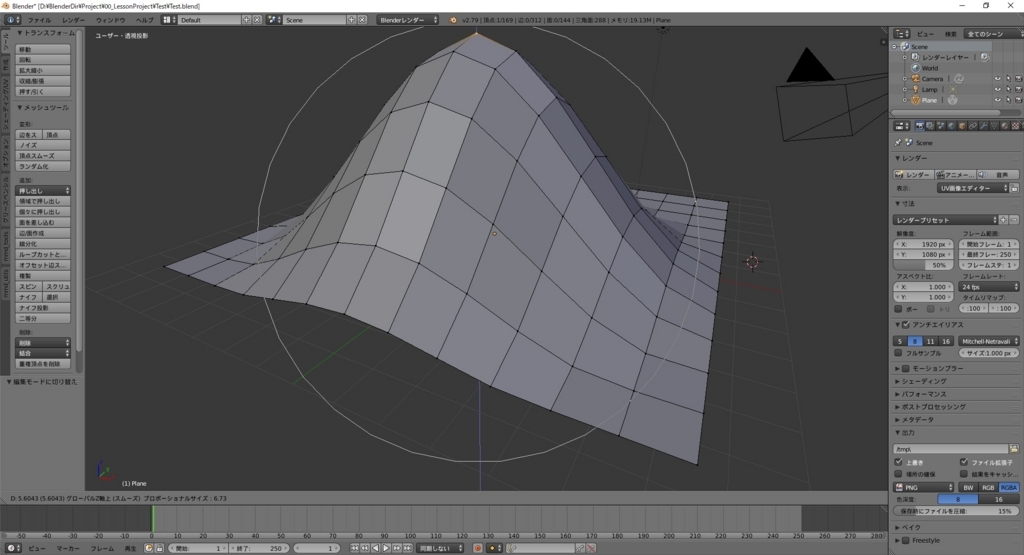Screen dimensions: 1024x555
Task: Open the Blenderレンダー engine dropdown
Action: click(408, 20)
